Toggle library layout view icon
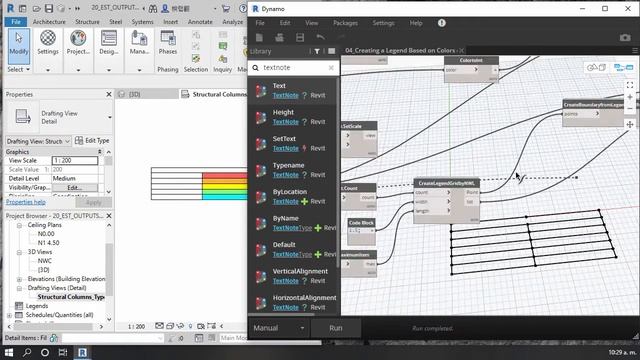 [331, 51]
